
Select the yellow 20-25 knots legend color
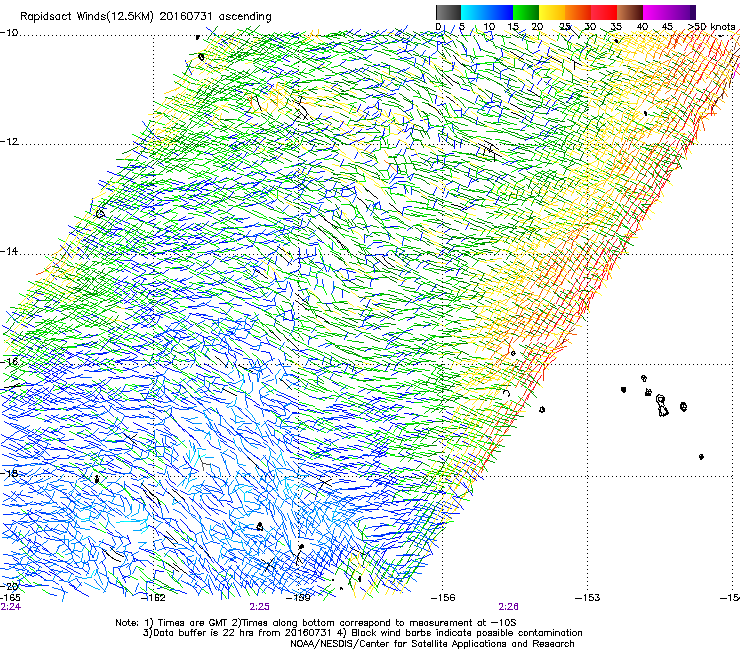click(552, 12)
